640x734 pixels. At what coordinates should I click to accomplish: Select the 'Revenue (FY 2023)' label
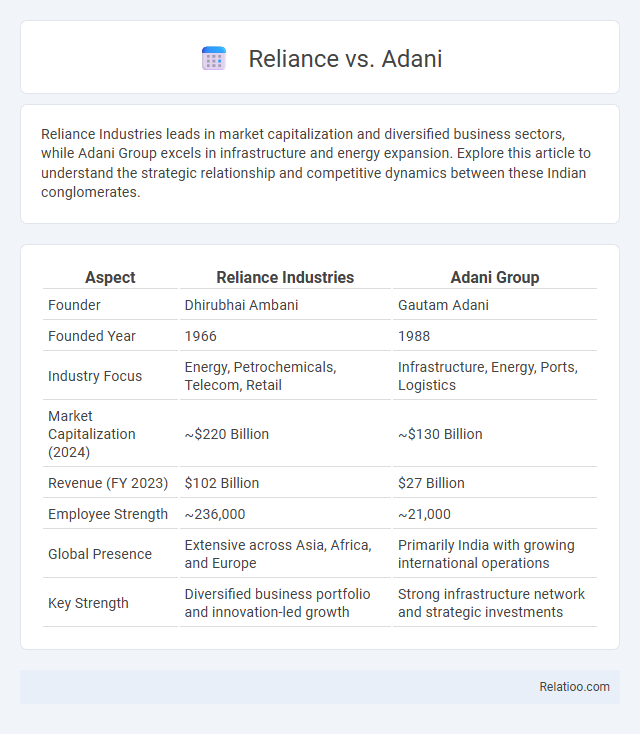point(108,483)
